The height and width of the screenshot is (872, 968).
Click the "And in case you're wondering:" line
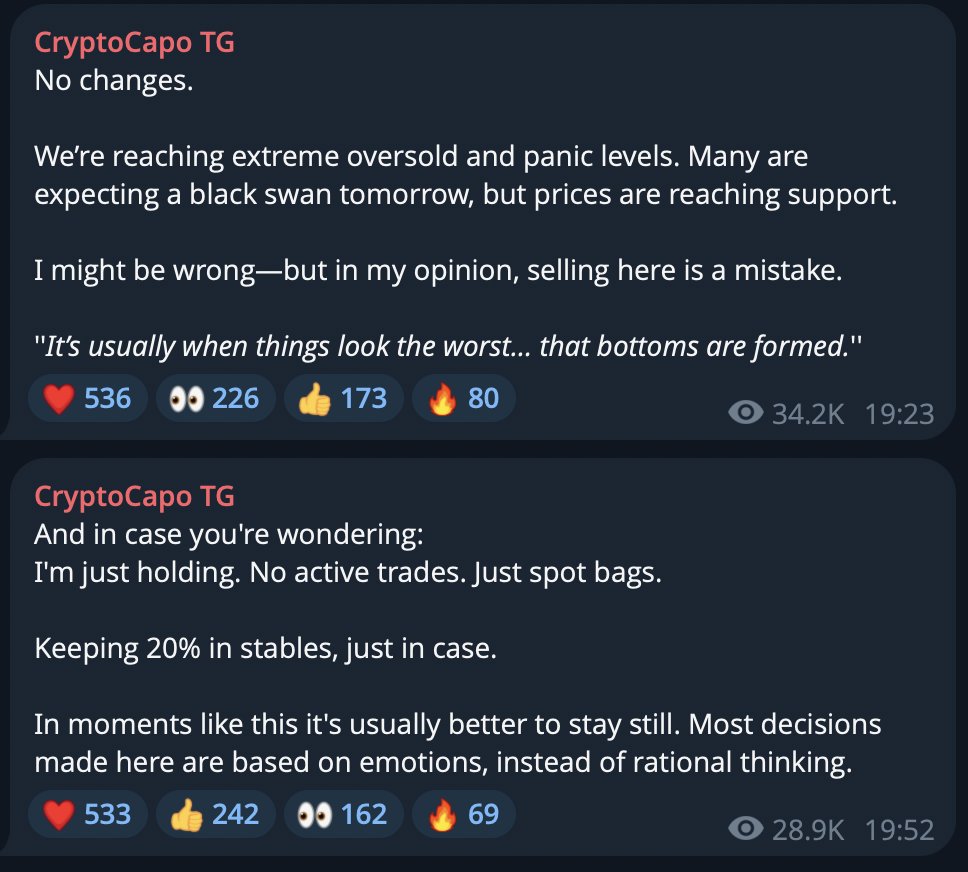tap(229, 534)
